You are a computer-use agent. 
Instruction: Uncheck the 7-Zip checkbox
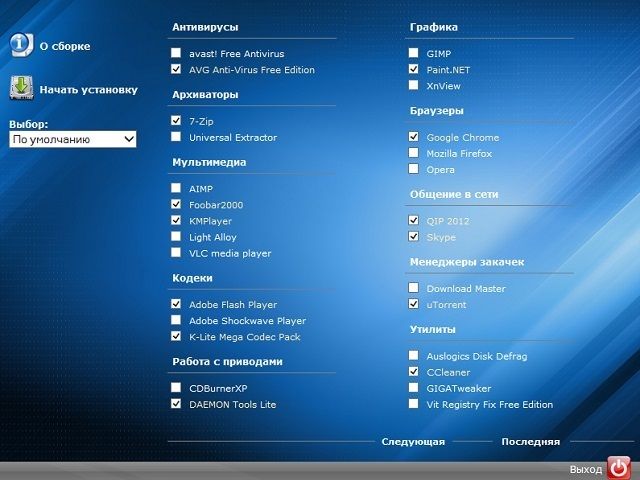[x=176, y=120]
